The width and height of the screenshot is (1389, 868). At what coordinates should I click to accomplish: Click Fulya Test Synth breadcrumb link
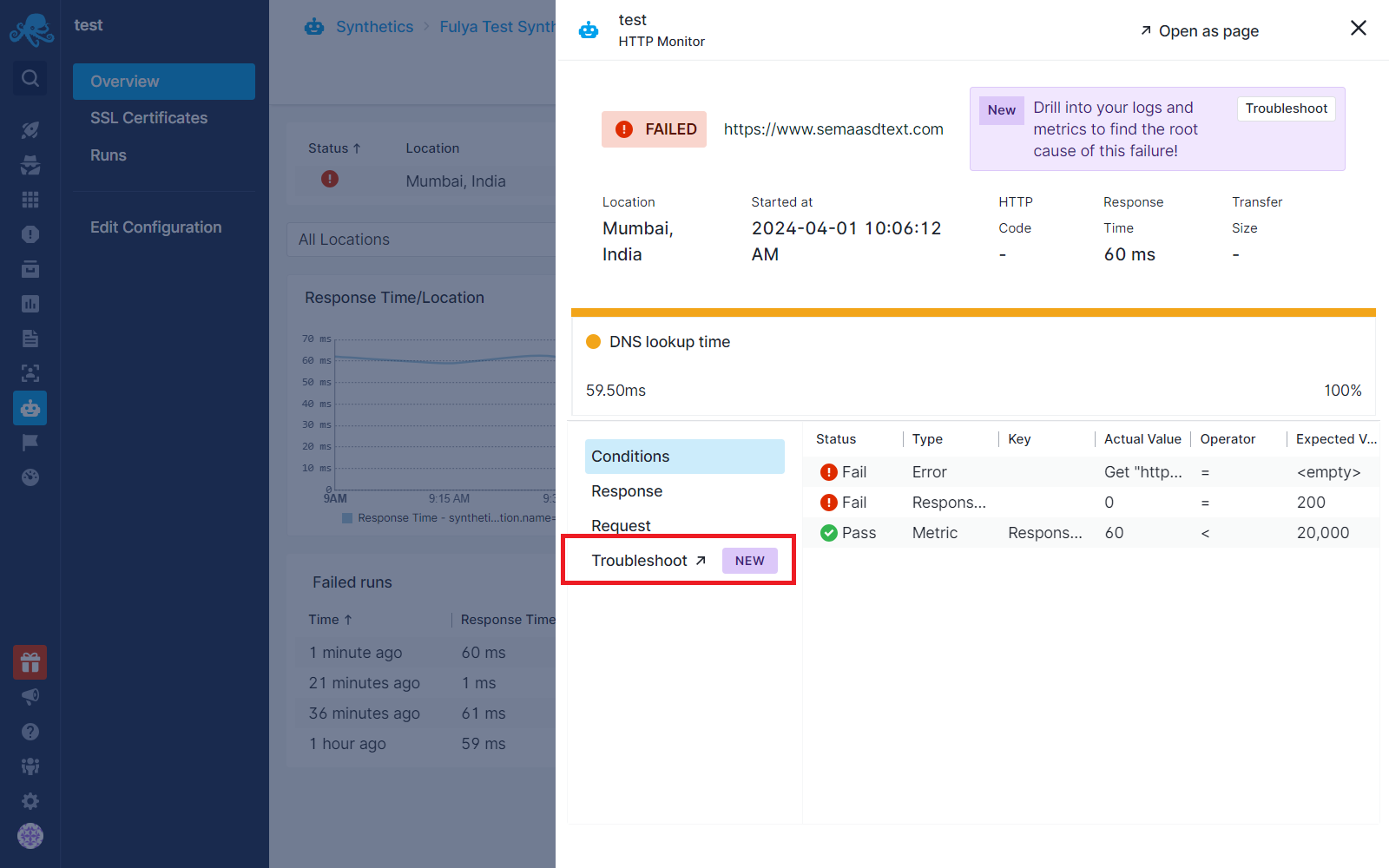click(x=497, y=27)
